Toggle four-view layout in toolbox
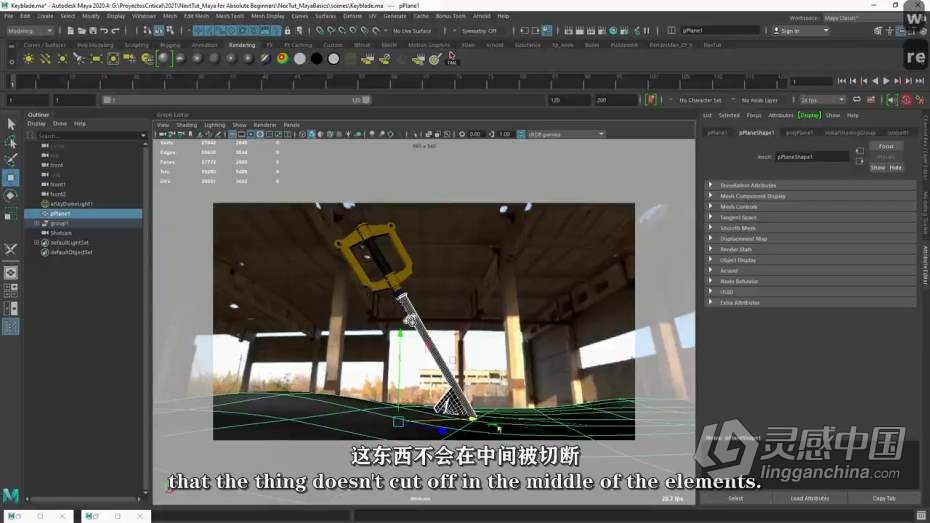This screenshot has height=523, width=930. click(11, 291)
